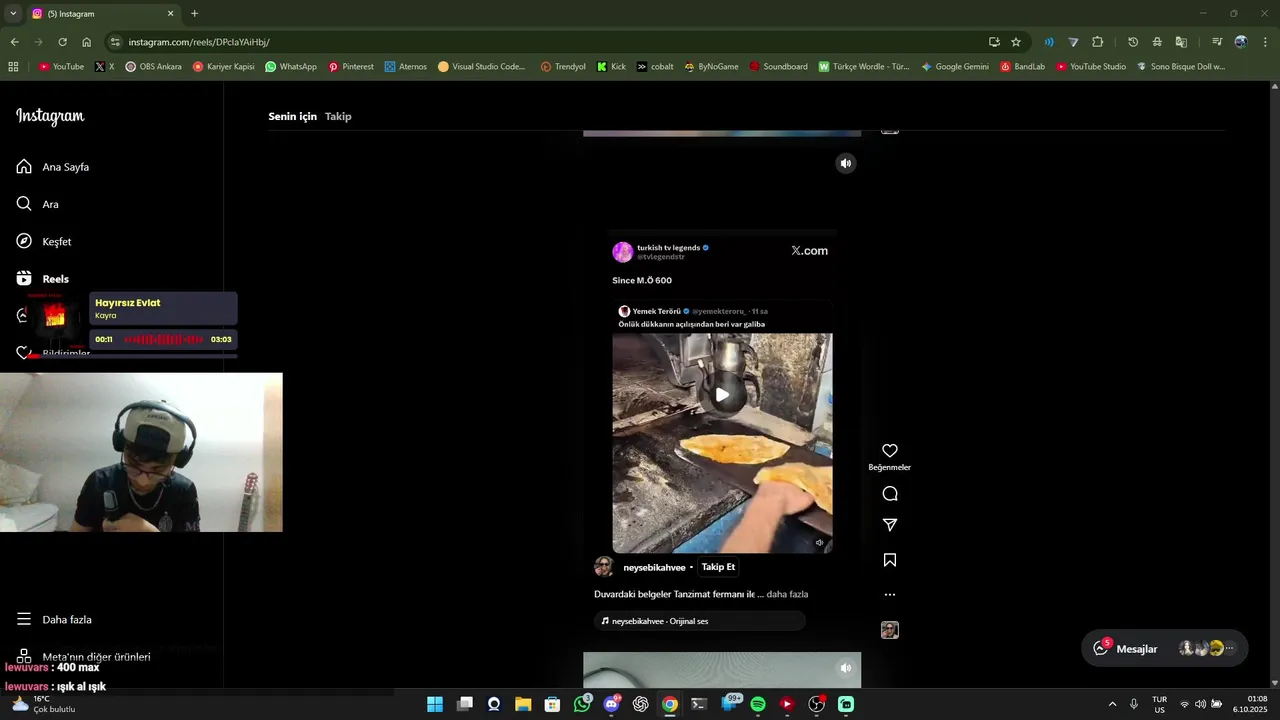Open browser home page icon
Image resolution: width=1280 pixels, height=720 pixels.
[x=86, y=42]
